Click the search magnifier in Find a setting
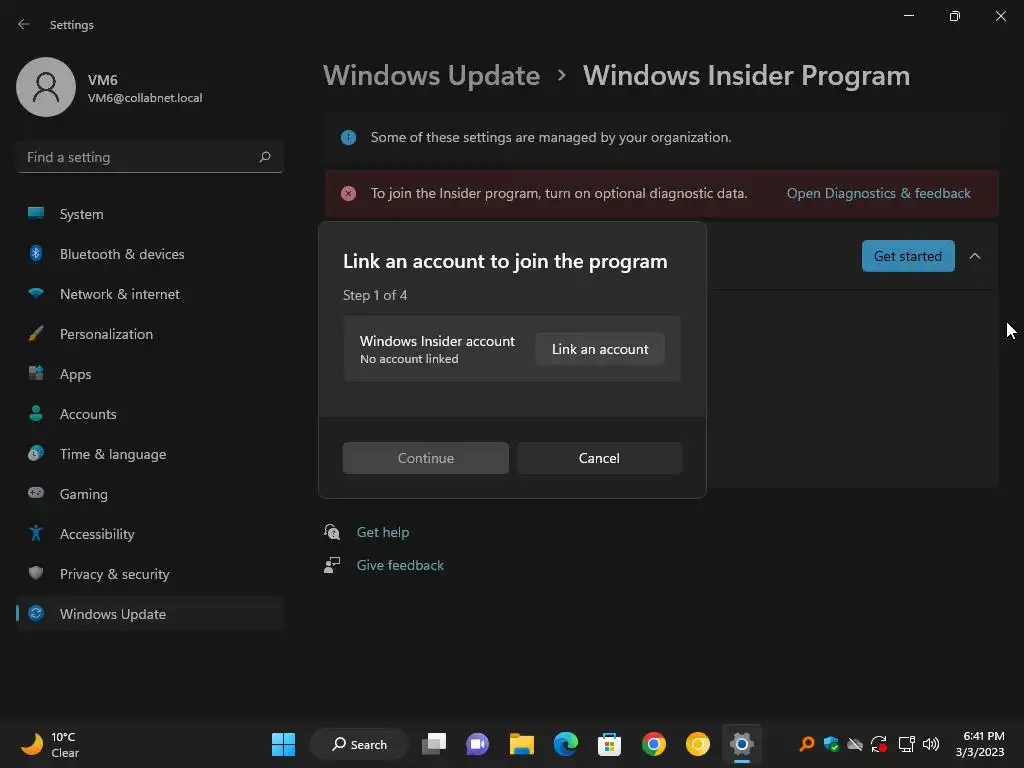The width and height of the screenshot is (1024, 768). tap(264, 157)
